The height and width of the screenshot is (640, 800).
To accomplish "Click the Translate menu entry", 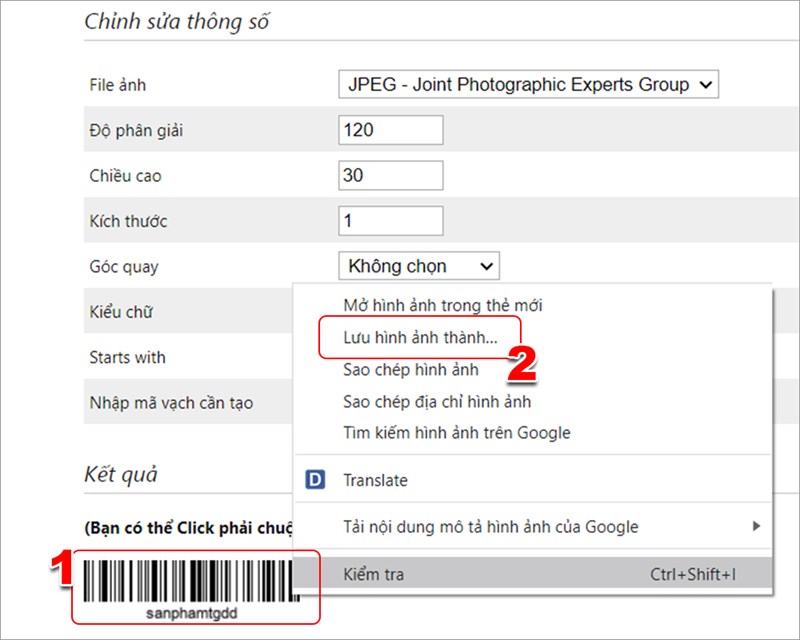I will coord(376,479).
